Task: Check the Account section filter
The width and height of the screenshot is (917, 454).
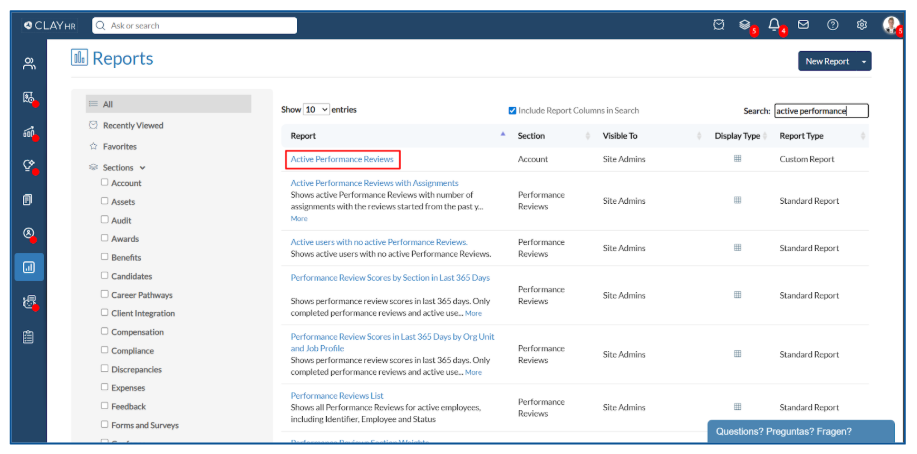Action: (x=104, y=183)
